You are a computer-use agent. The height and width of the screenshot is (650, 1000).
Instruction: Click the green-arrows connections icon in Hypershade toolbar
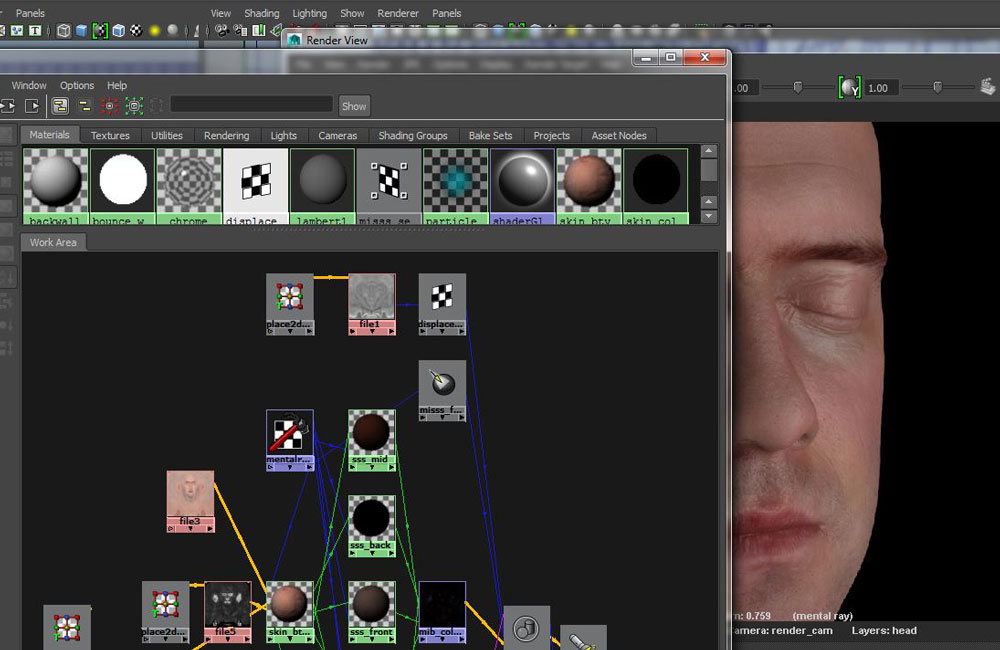click(134, 106)
